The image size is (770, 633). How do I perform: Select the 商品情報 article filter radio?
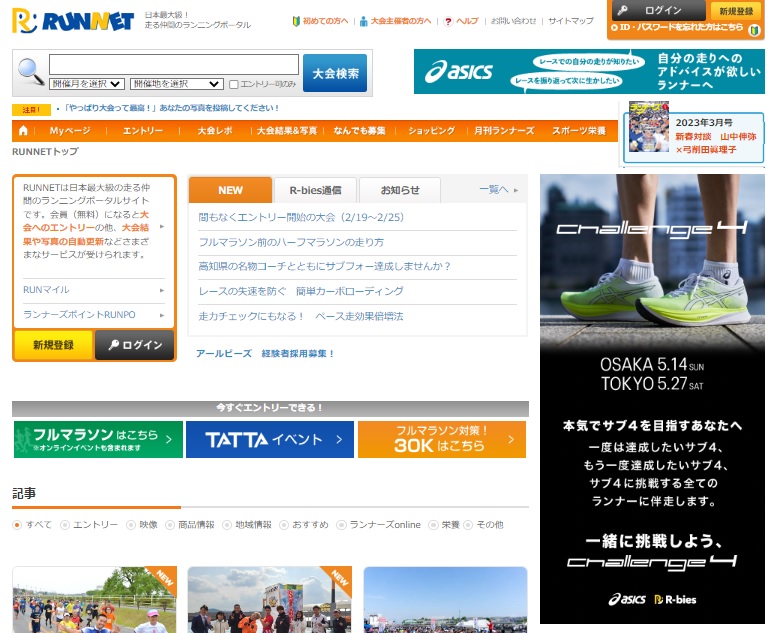[169, 525]
